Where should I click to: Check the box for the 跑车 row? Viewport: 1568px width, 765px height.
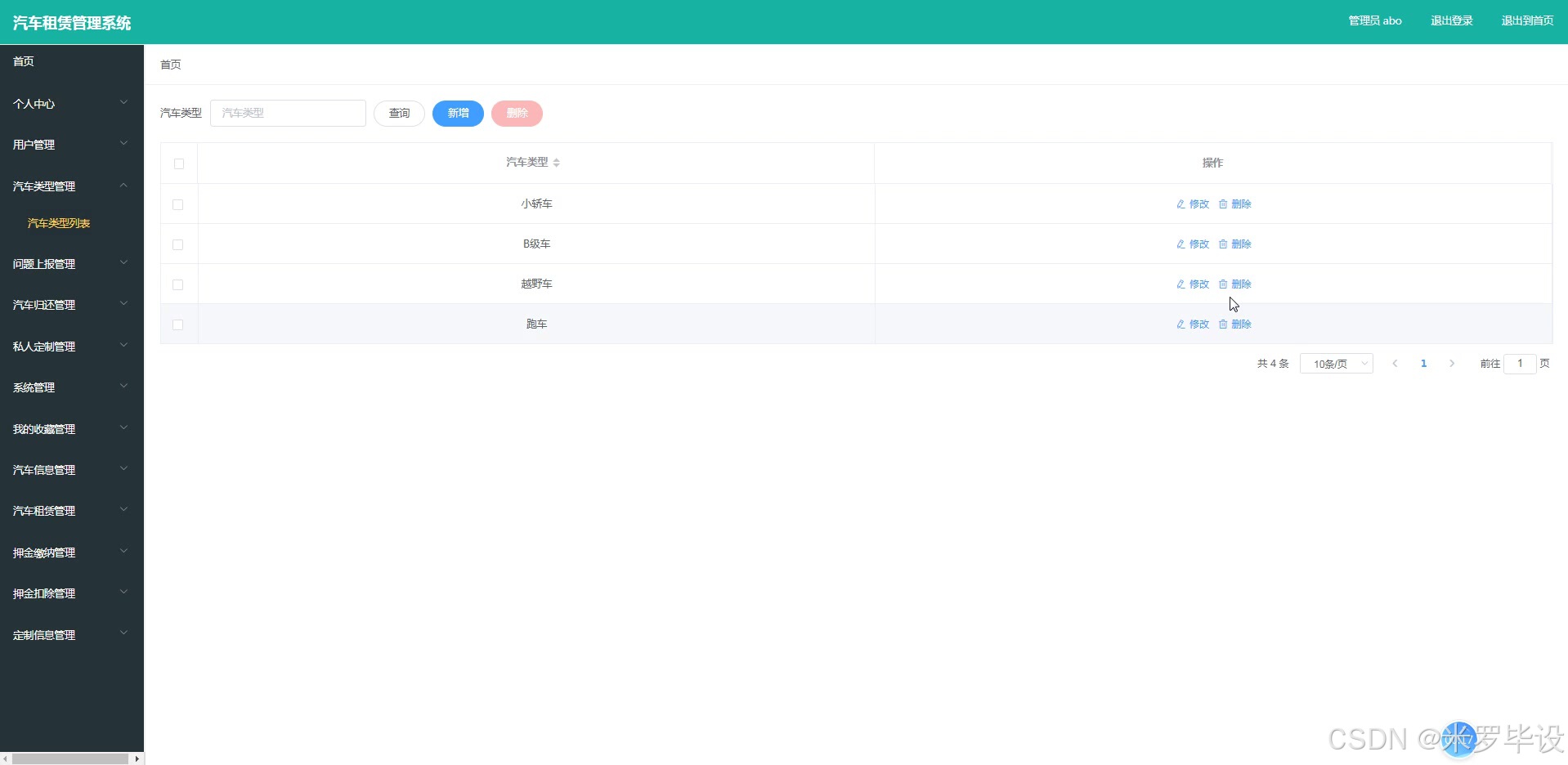[x=177, y=324]
